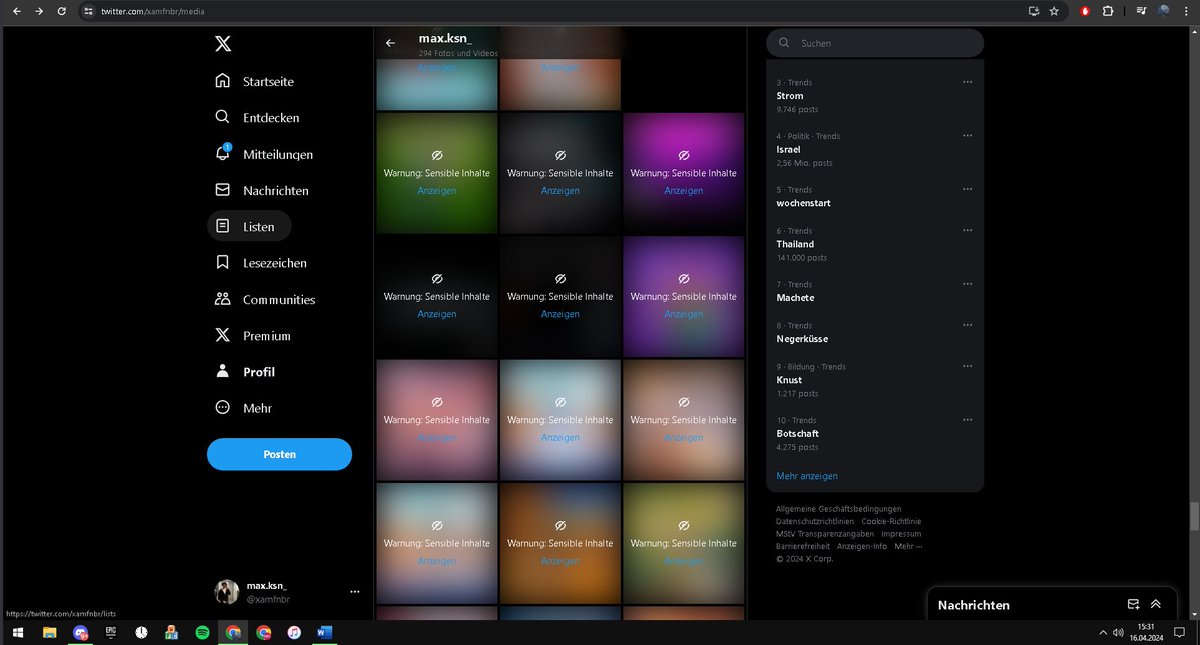Click the X logo in the sidebar
Screen dimensions: 1200x645
click(223, 44)
